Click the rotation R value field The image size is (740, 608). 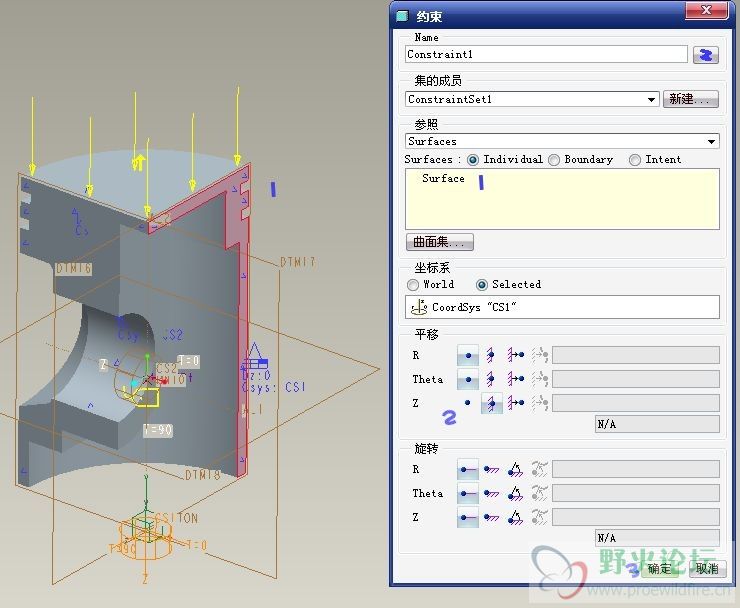[636, 469]
